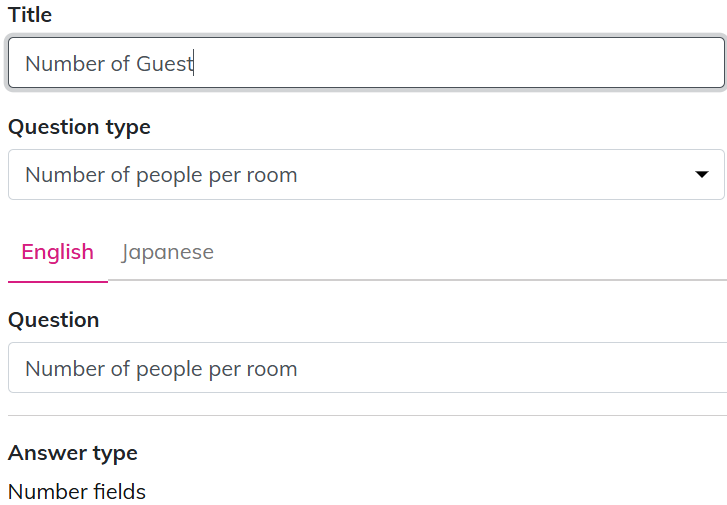This screenshot has width=727, height=505.
Task: Click the Question type label
Action: click(x=79, y=127)
